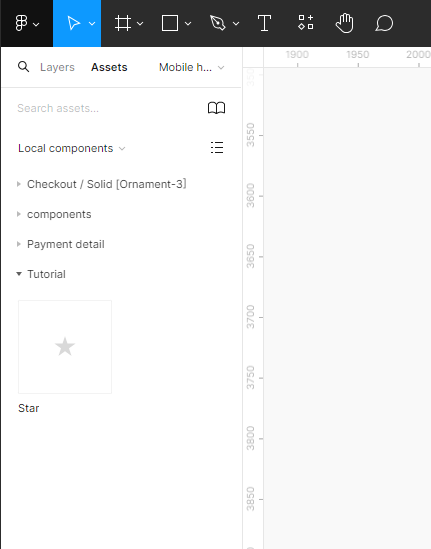Select the Comment tool
Screen dimensions: 431x549
tap(384, 23)
